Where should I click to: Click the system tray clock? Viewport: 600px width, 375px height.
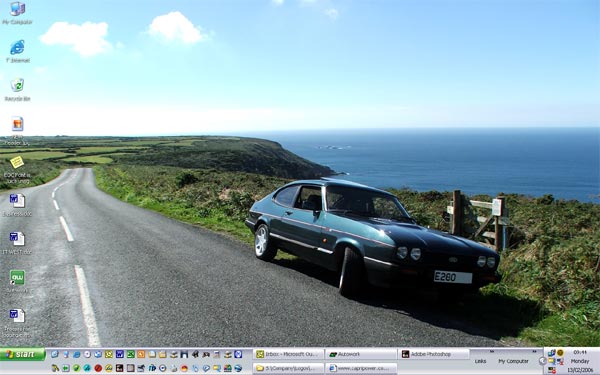580,361
